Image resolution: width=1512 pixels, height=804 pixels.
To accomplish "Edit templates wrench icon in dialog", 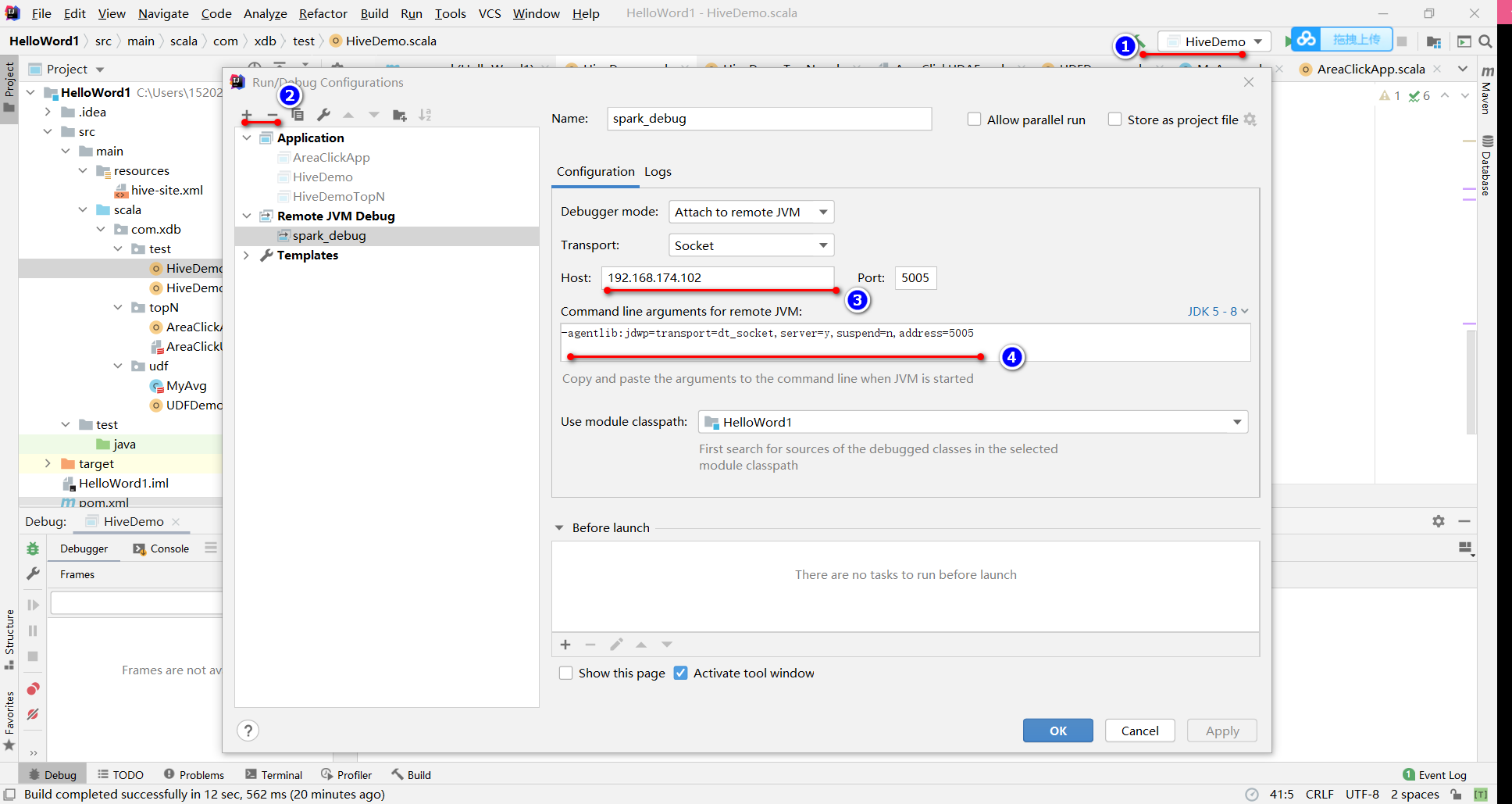I will click(x=323, y=115).
